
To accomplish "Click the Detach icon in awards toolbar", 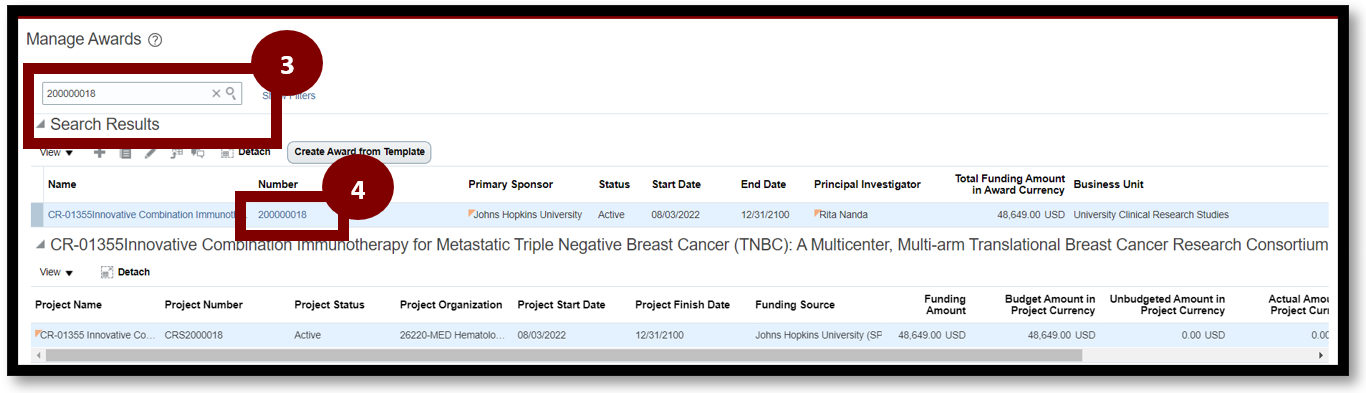I will click(x=227, y=152).
